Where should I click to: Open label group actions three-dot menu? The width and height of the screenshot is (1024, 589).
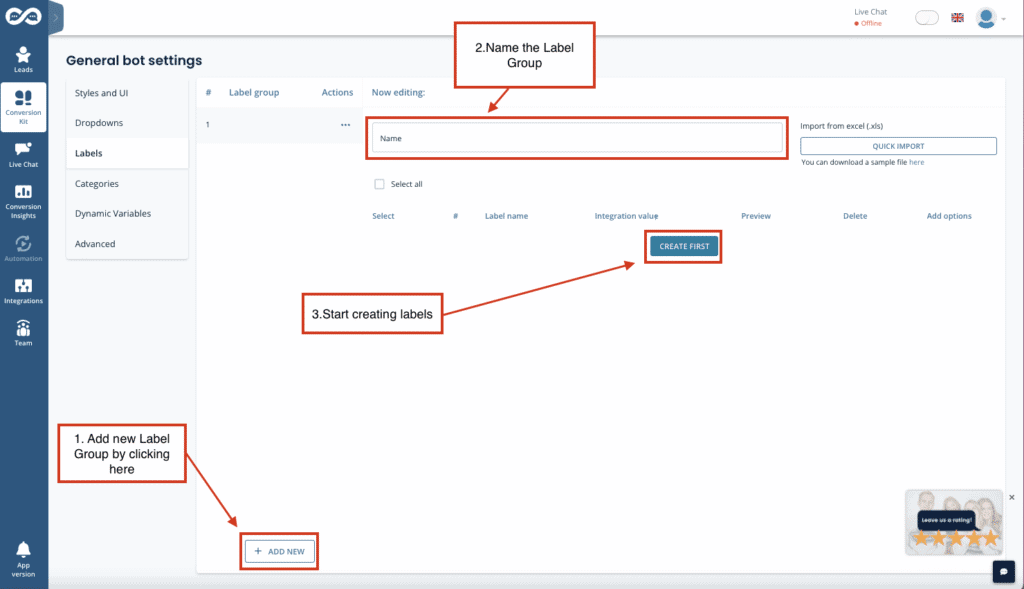[x=345, y=125]
